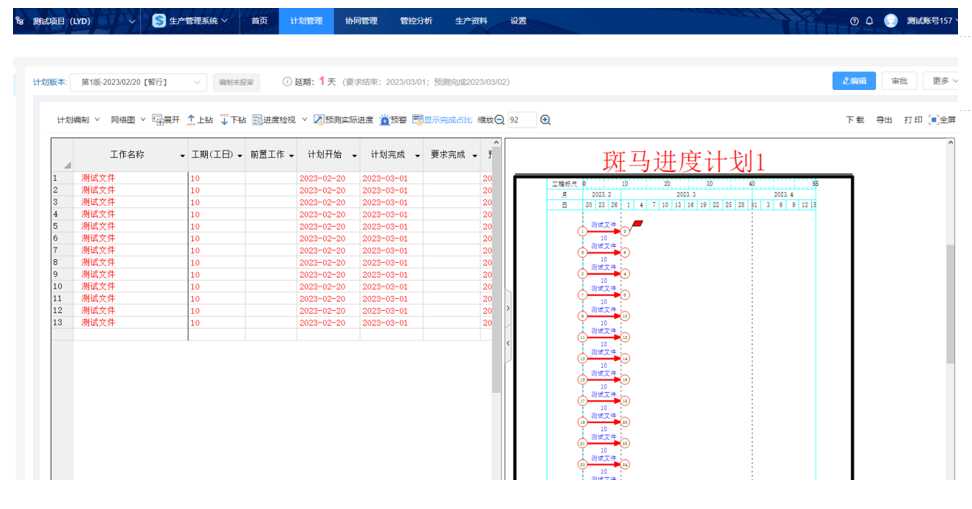Click the 审批 approval button
The image size is (972, 509).
[x=900, y=81]
